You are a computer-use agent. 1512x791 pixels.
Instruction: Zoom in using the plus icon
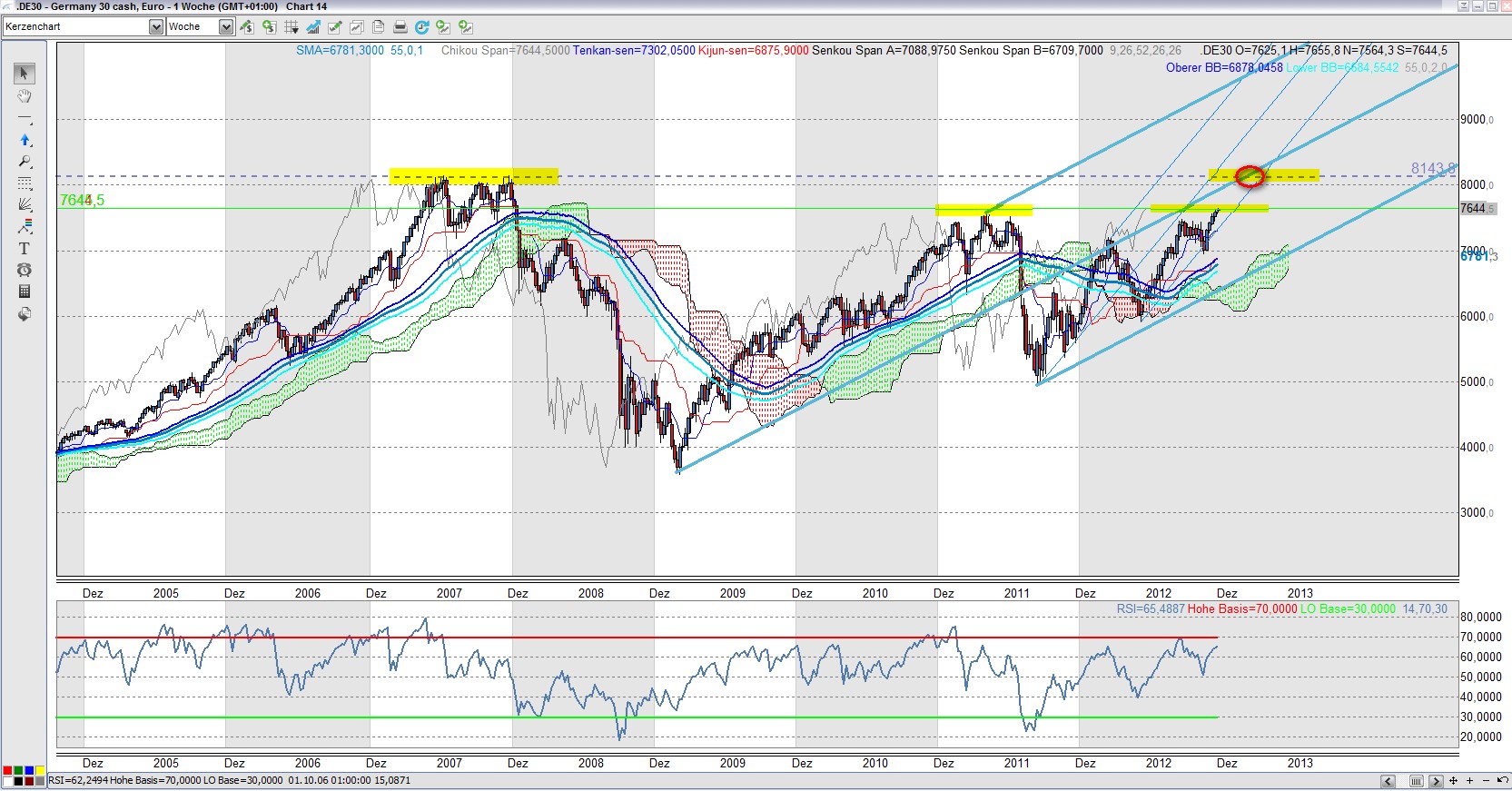1468,781
